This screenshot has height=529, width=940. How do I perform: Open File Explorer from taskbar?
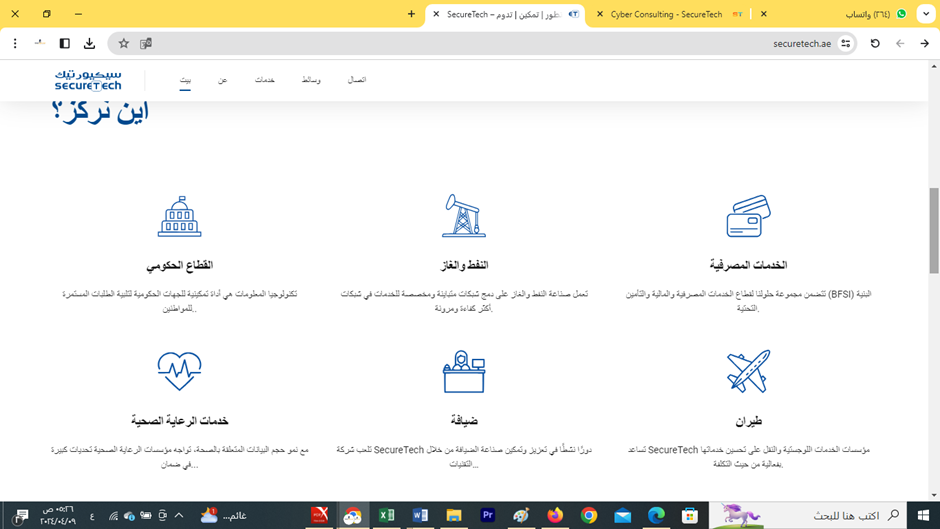(x=454, y=515)
